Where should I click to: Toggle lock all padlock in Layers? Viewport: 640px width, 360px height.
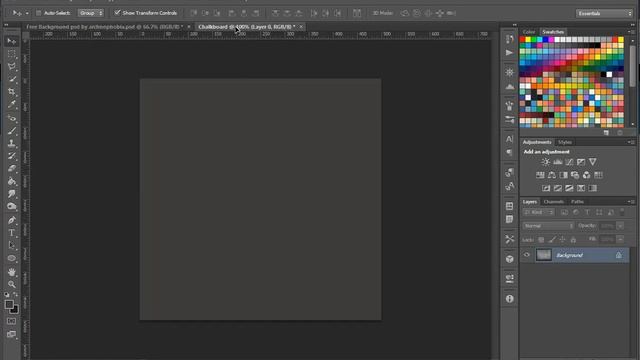[573, 240]
